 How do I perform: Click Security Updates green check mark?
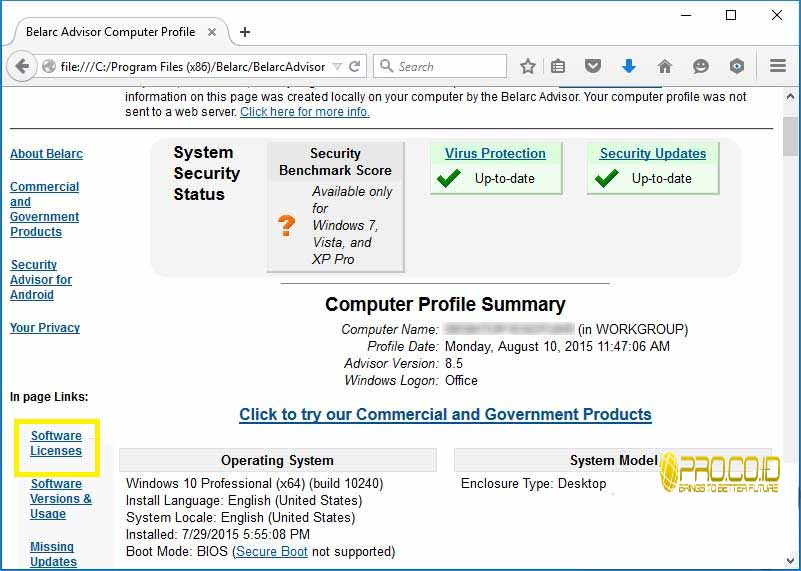[607, 178]
